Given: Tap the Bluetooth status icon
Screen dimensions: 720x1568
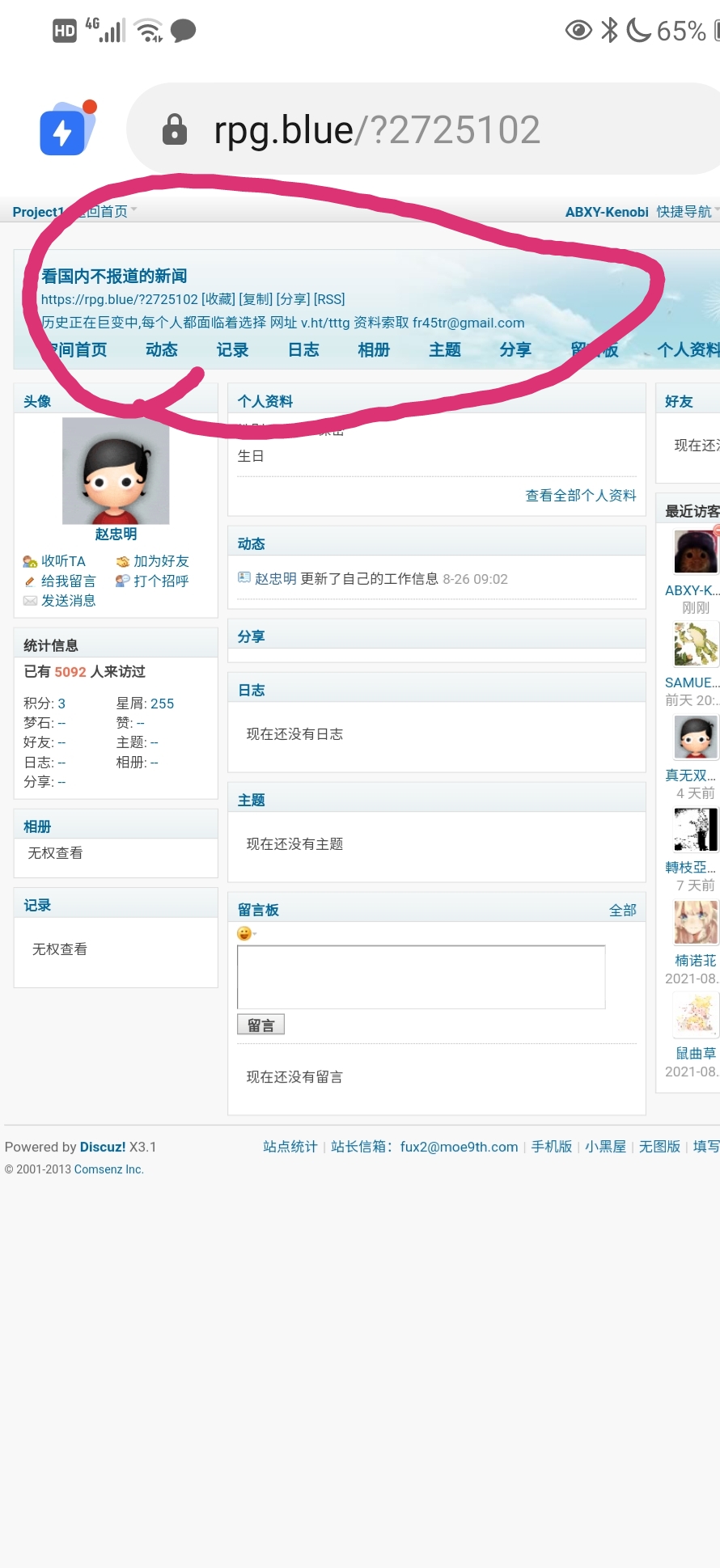Looking at the screenshot, I should (x=610, y=31).
